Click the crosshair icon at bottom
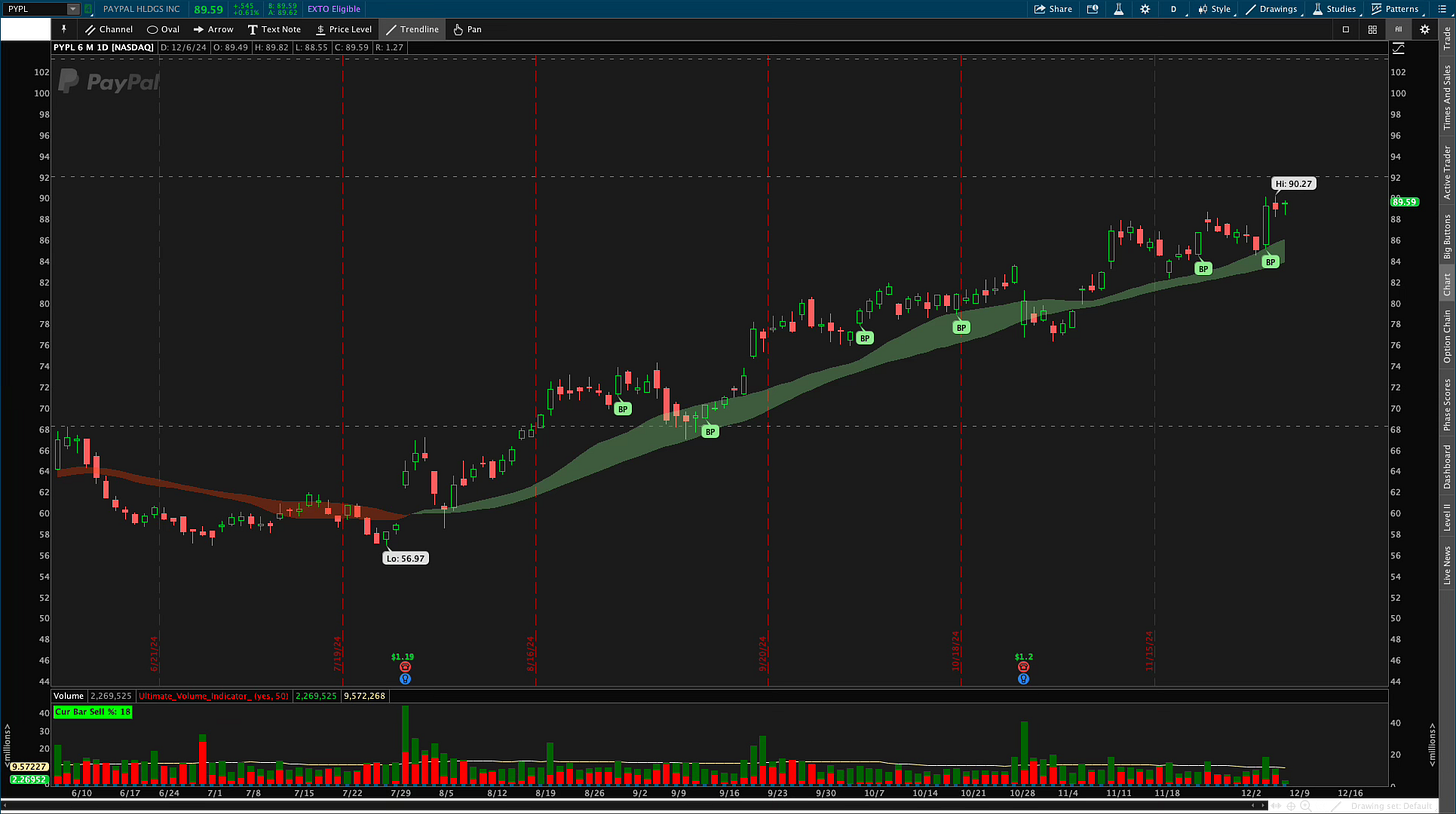 [1291, 806]
